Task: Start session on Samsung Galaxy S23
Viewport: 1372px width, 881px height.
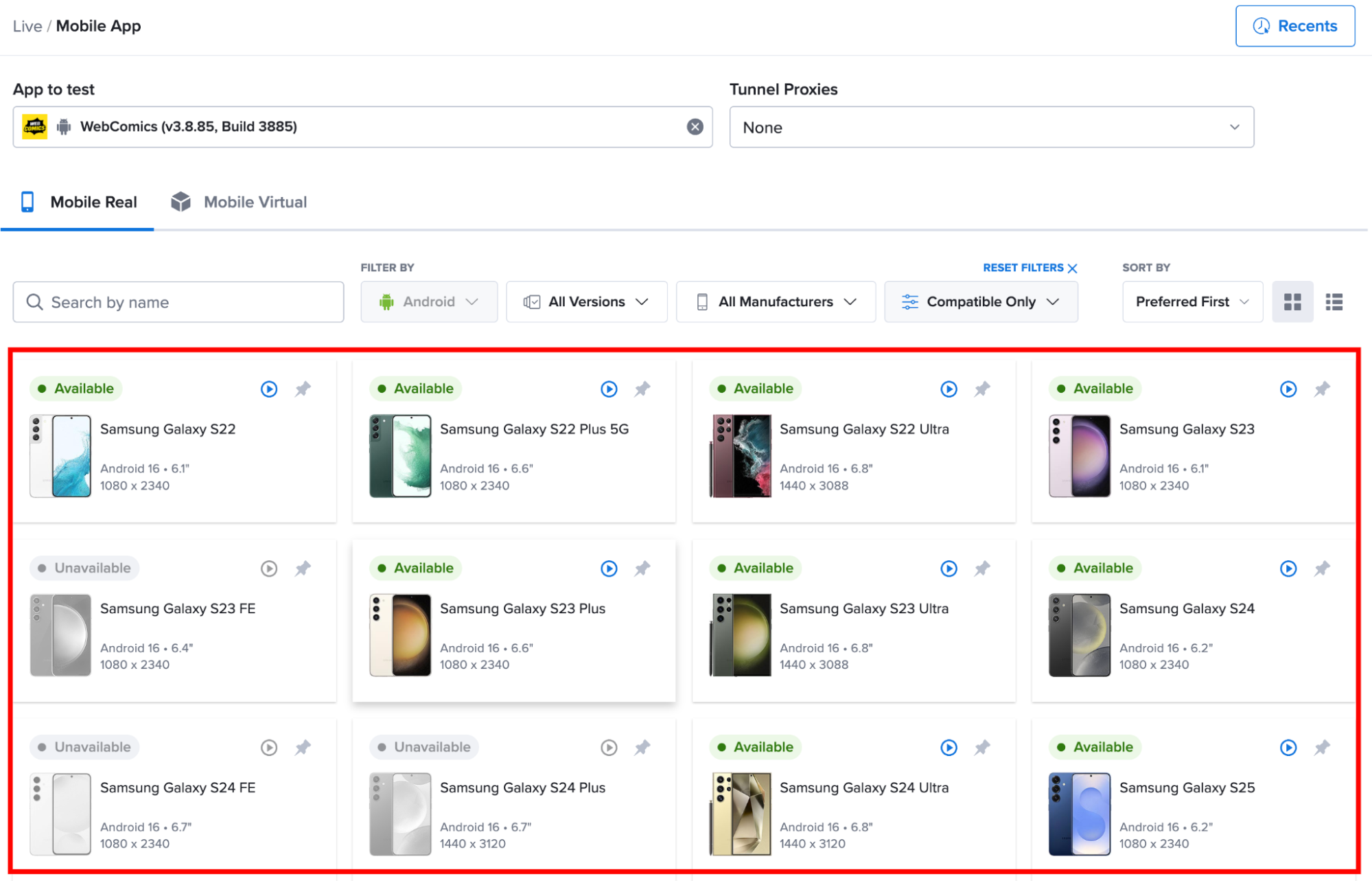Action: point(1288,389)
